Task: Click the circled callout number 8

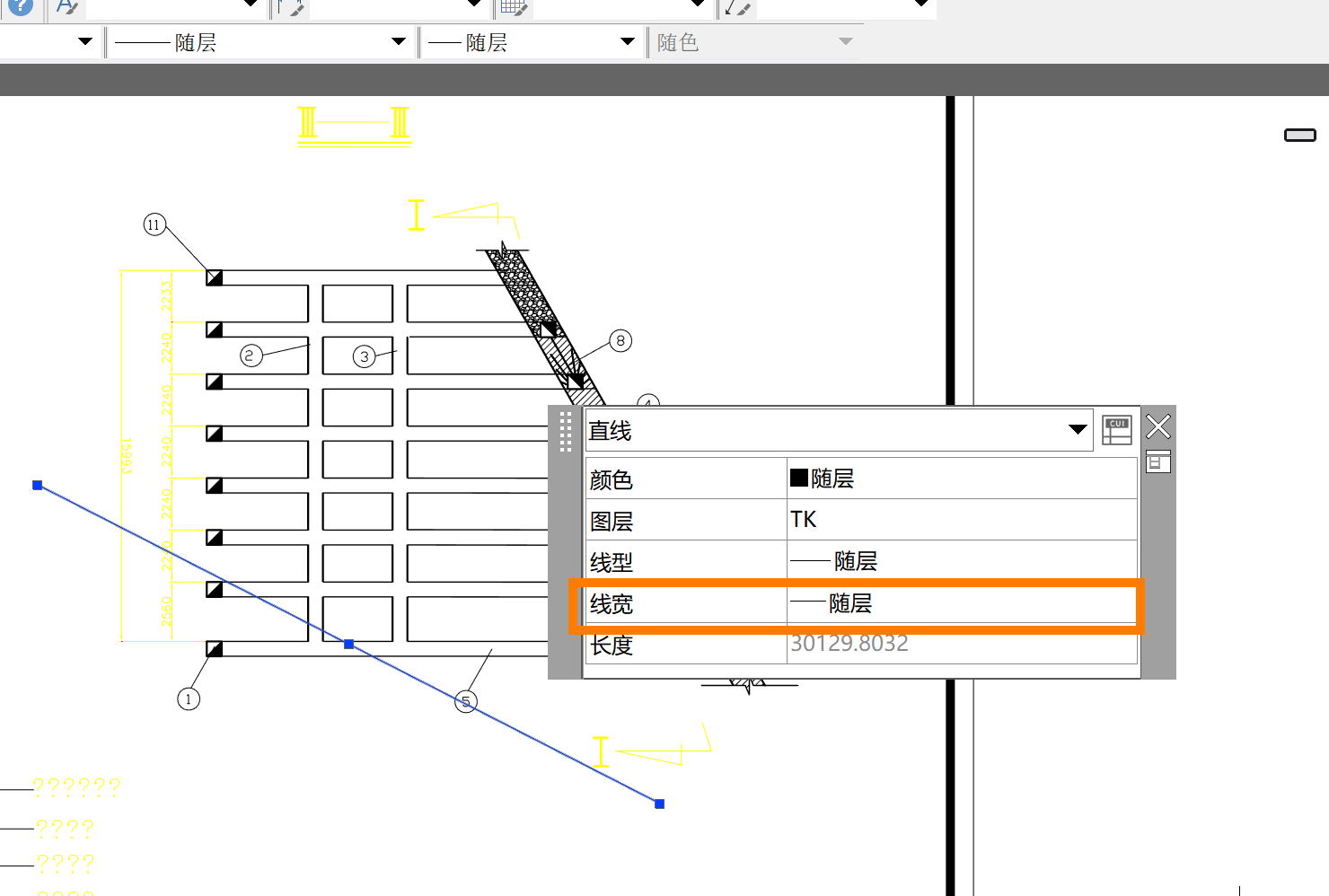Action: pos(620,340)
